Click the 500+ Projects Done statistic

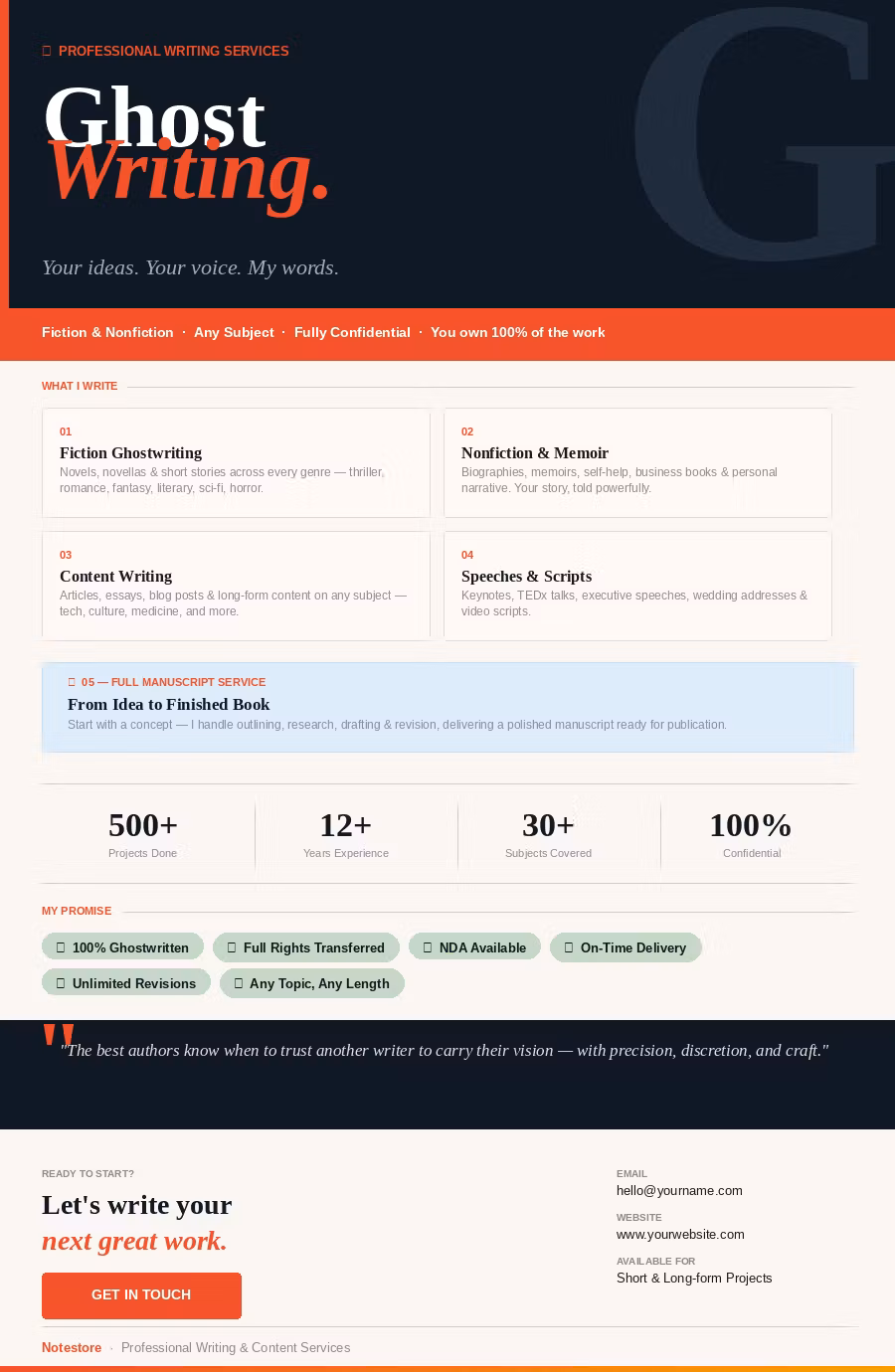[143, 834]
